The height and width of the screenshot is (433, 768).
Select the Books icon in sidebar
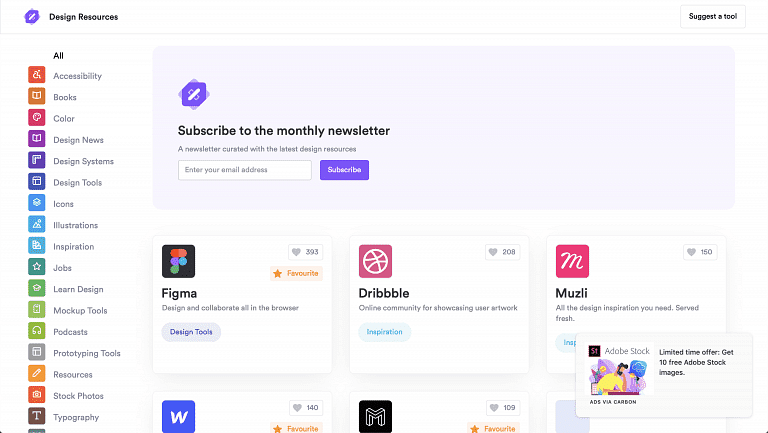point(37,96)
